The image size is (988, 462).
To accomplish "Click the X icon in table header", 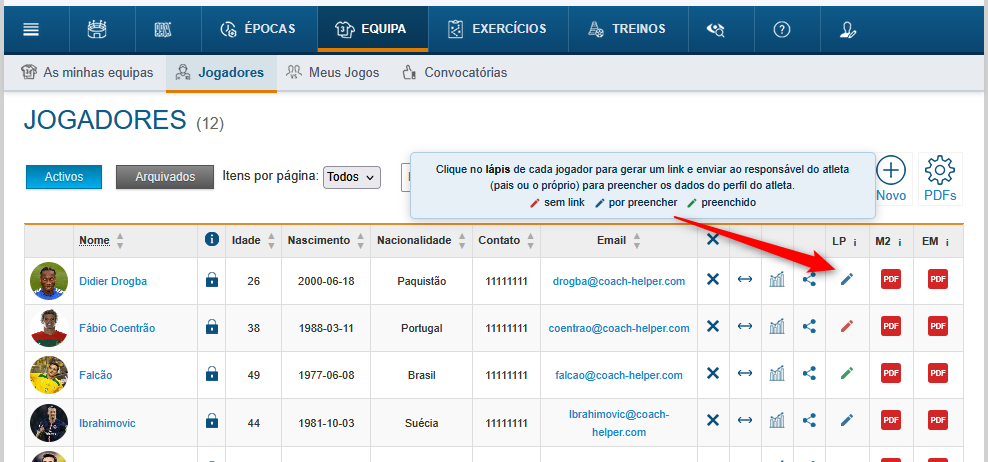I will pos(713,240).
